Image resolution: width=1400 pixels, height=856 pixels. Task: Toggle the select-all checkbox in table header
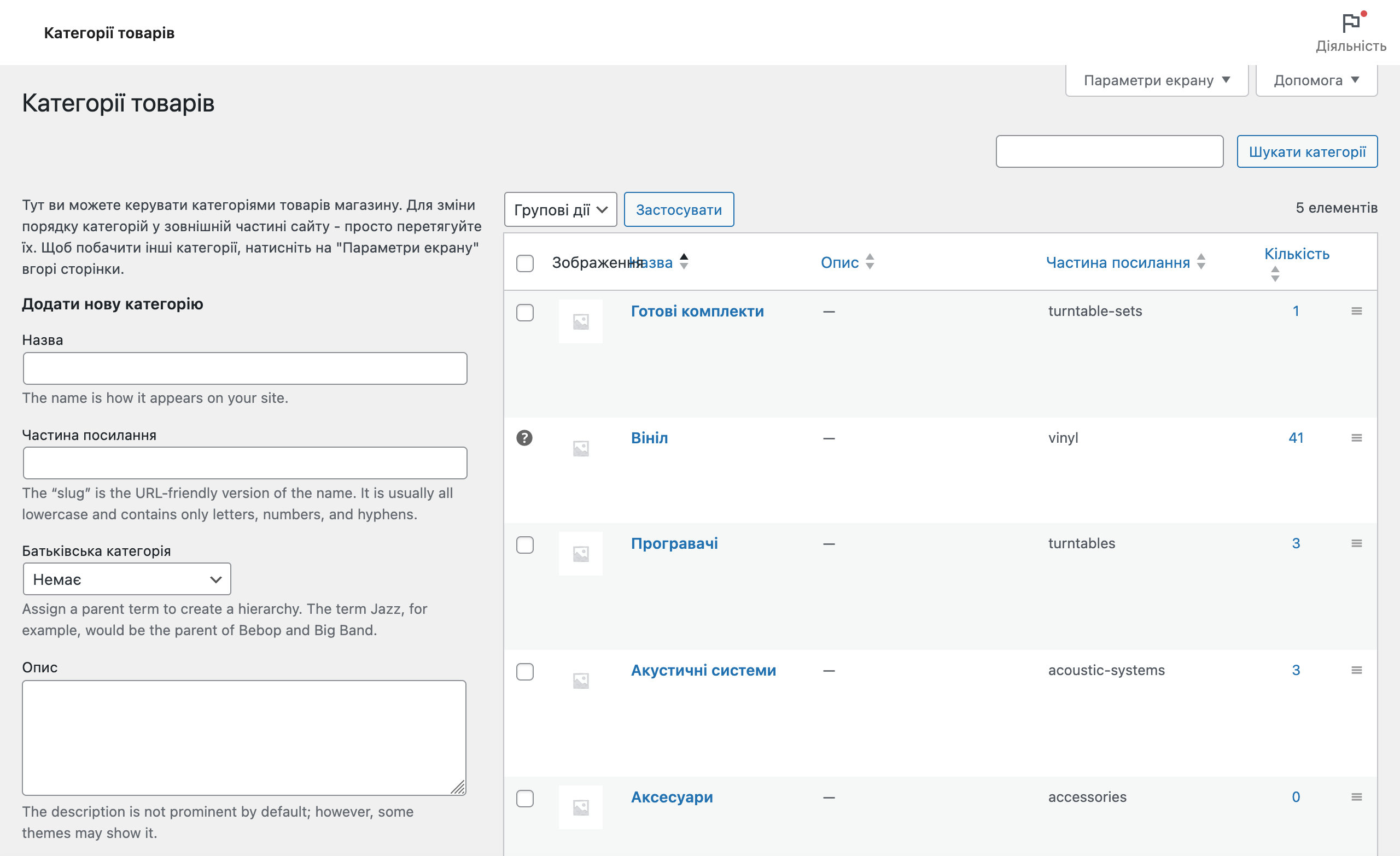525,262
